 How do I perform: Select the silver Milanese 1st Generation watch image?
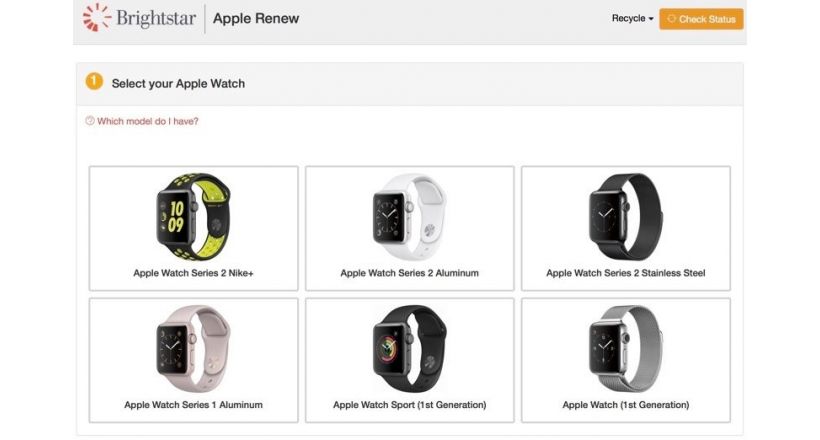[625, 348]
